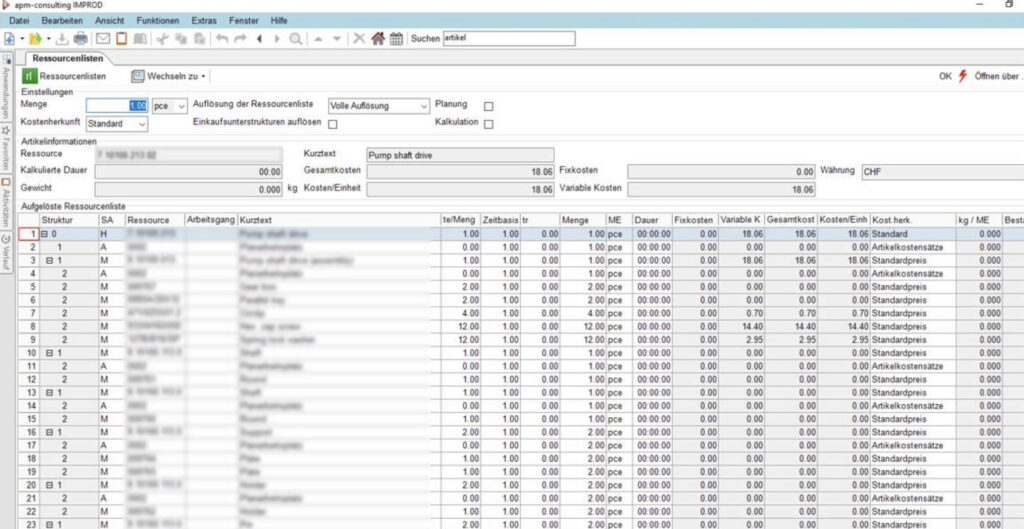Collapse tree node in row 13

[49, 393]
